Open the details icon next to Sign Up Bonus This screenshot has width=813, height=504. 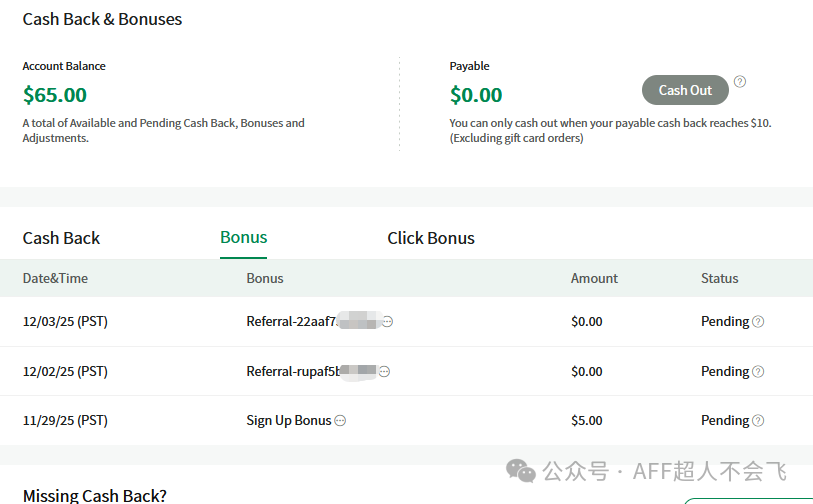coord(340,421)
